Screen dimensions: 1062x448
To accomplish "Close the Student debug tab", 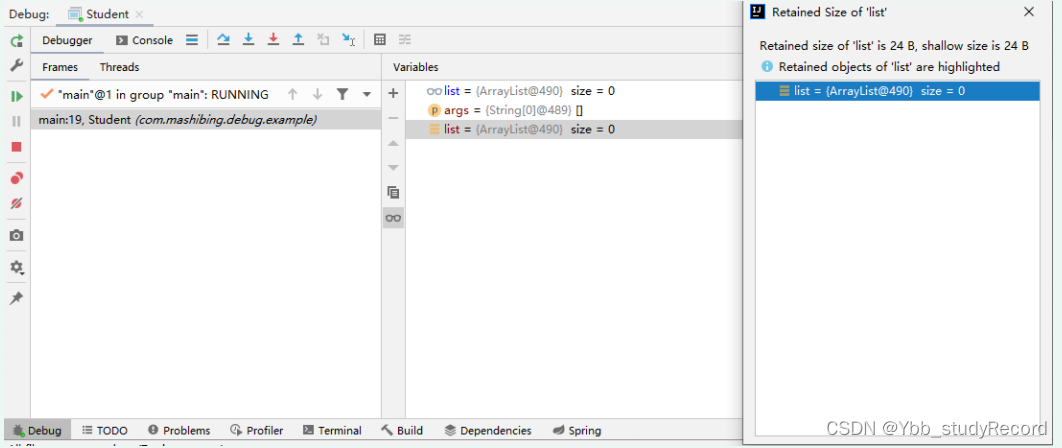I will [x=139, y=14].
